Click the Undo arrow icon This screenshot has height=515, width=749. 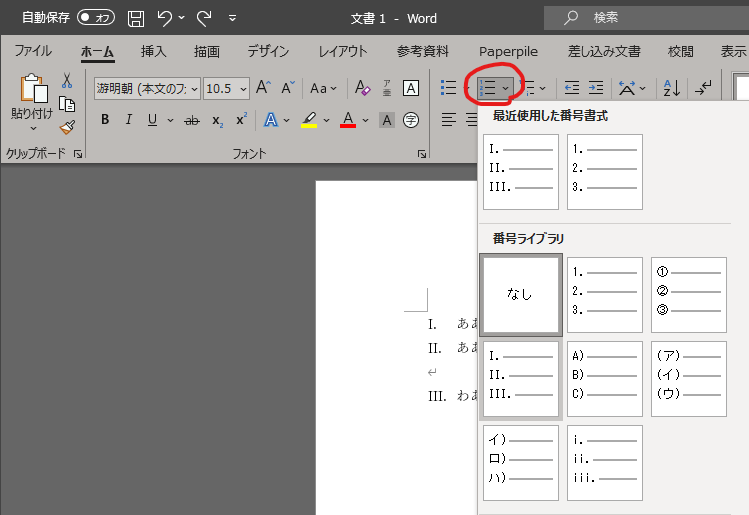click(x=165, y=18)
